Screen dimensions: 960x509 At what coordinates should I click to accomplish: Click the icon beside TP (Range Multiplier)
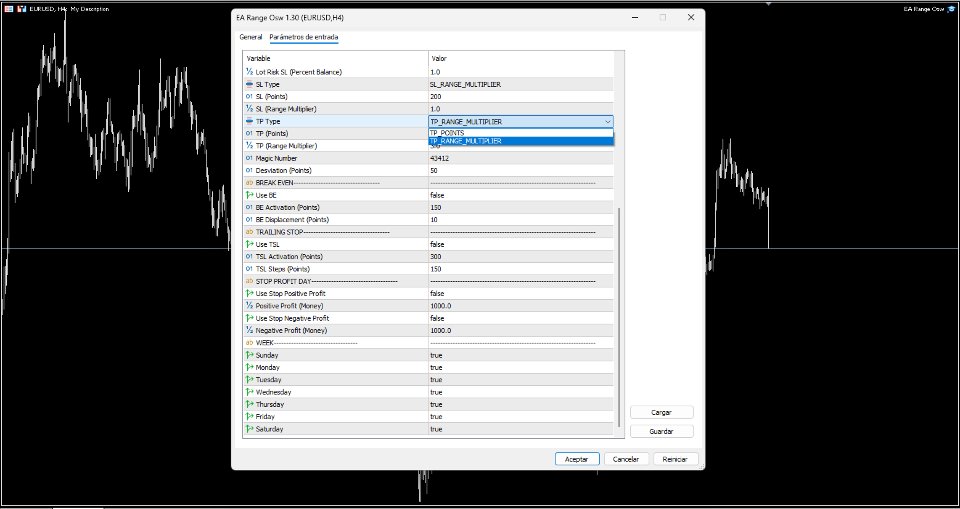(x=249, y=146)
